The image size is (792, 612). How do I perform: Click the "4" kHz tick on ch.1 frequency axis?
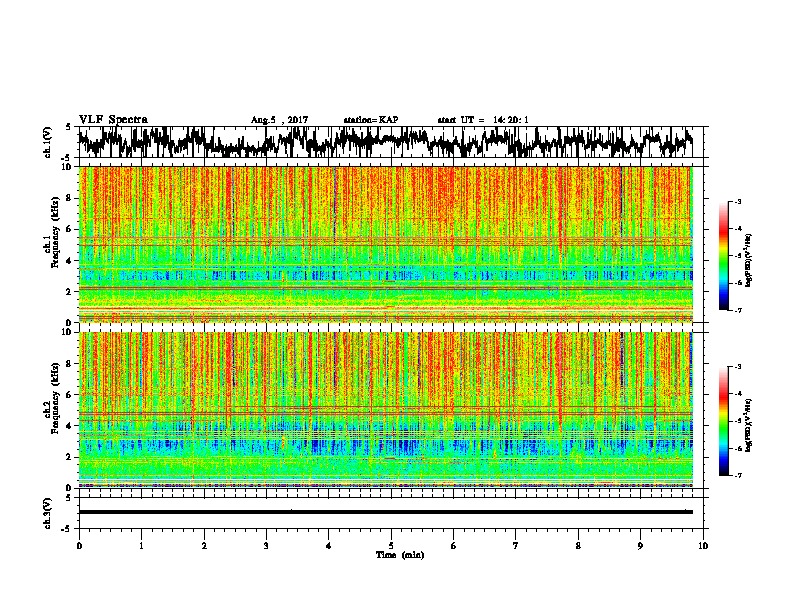(70, 261)
